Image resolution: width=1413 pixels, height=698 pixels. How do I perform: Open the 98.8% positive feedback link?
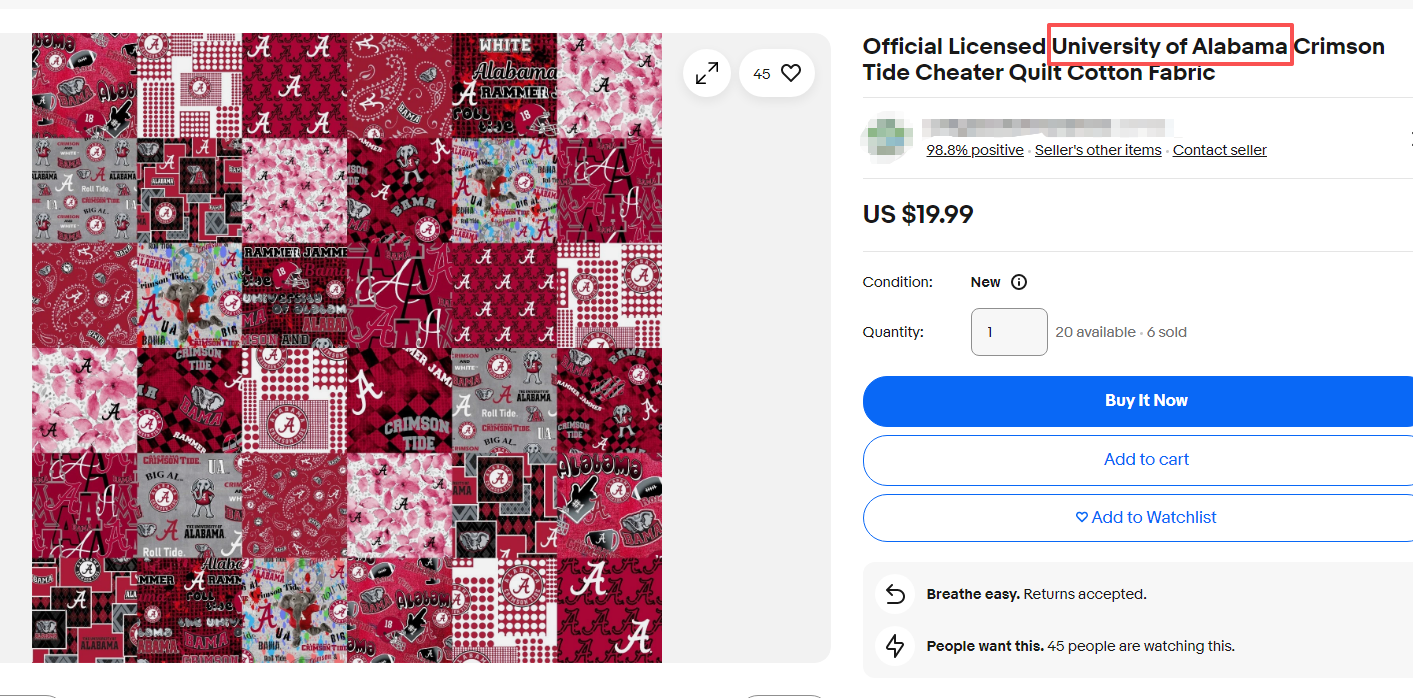click(x=975, y=150)
